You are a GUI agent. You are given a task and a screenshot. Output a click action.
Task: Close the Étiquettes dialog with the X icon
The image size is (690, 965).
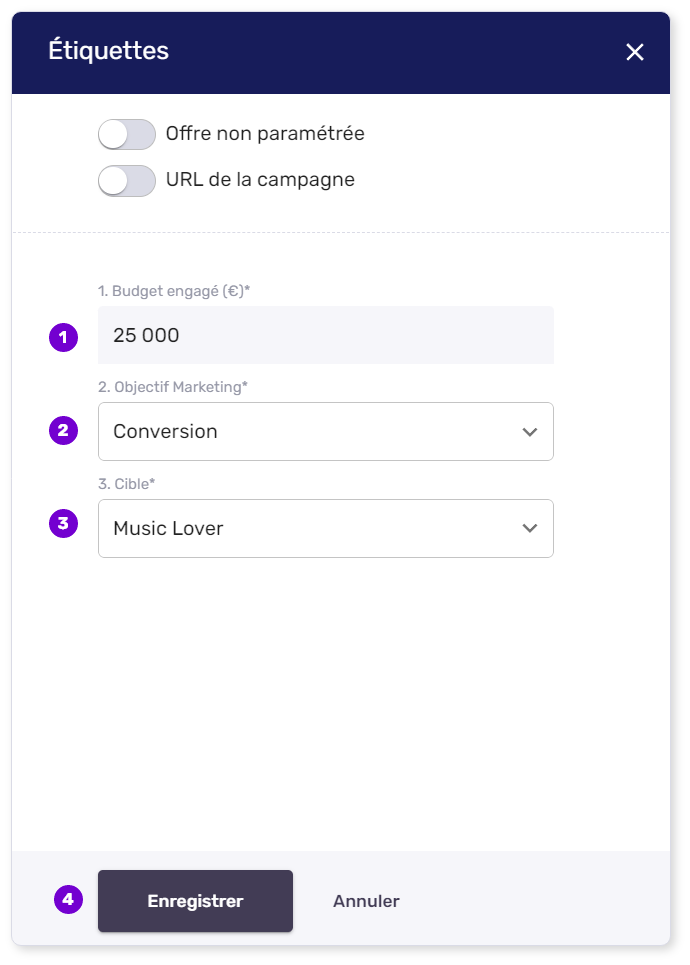(635, 53)
